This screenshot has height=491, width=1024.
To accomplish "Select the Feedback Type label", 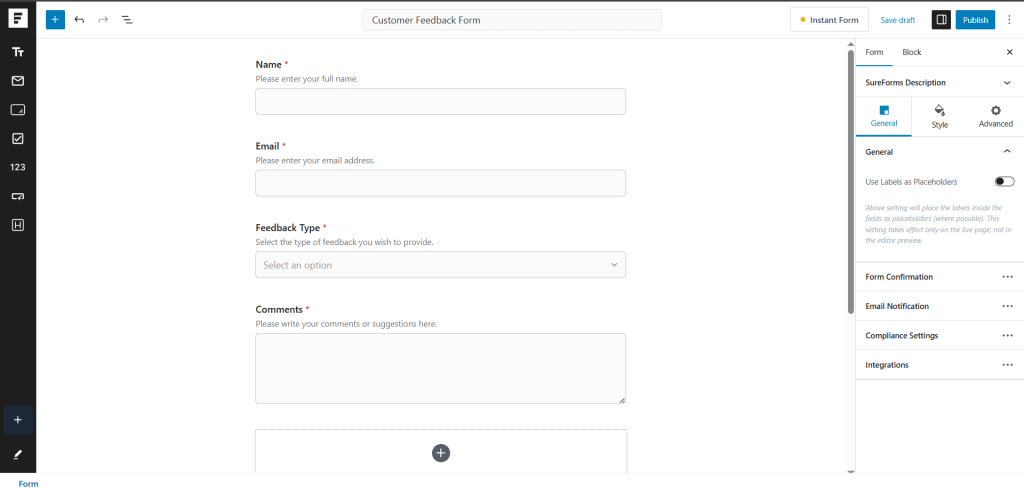I will (x=287, y=228).
